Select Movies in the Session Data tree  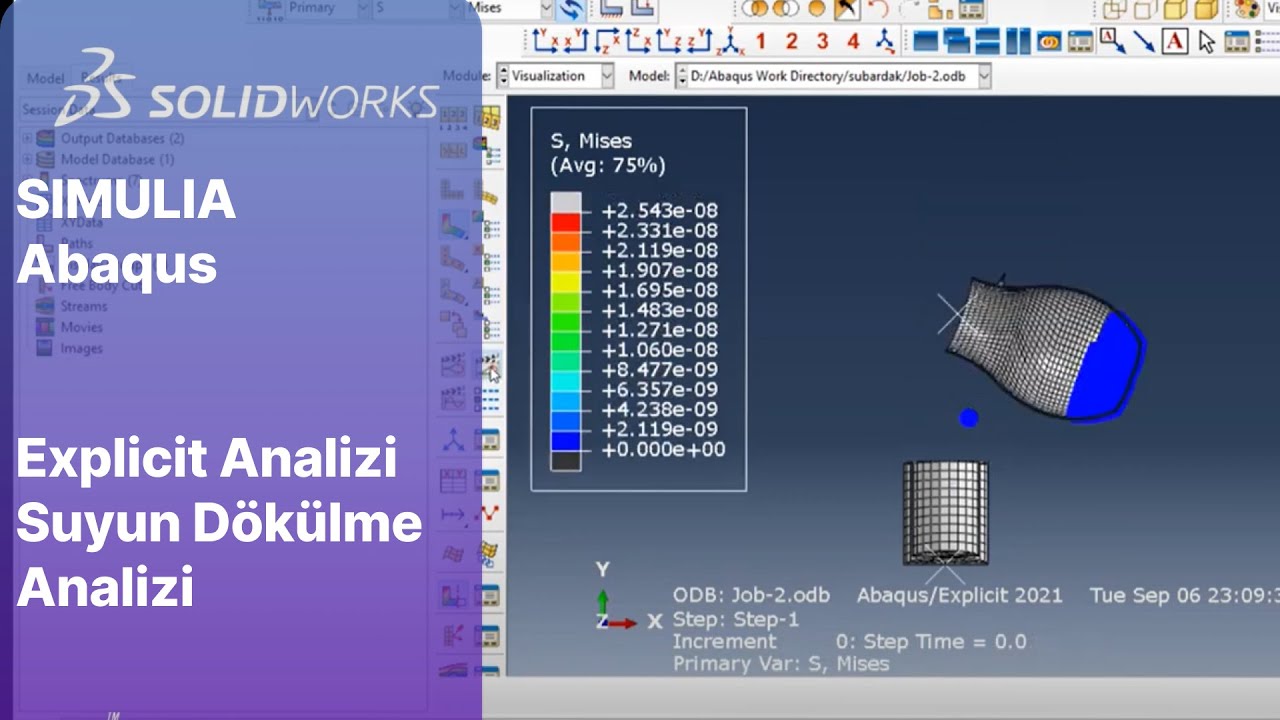click(80, 327)
